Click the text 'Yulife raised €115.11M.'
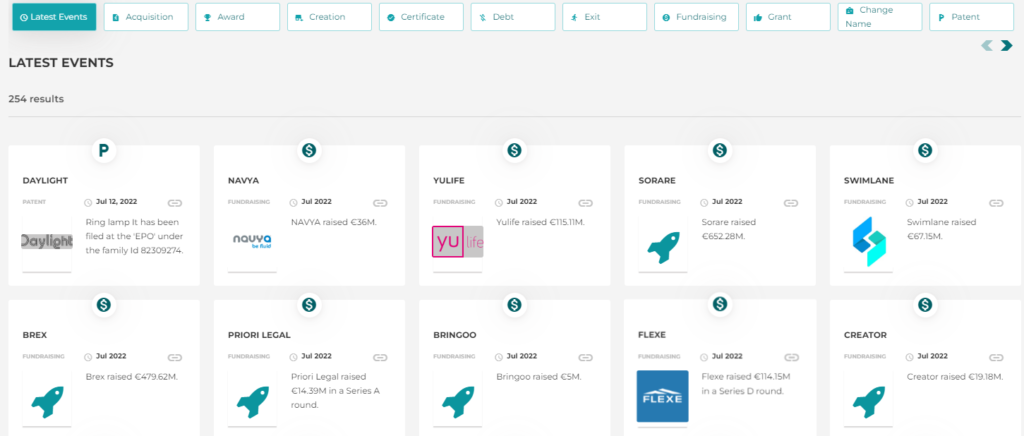Image resolution: width=1024 pixels, height=436 pixels. coord(540,223)
